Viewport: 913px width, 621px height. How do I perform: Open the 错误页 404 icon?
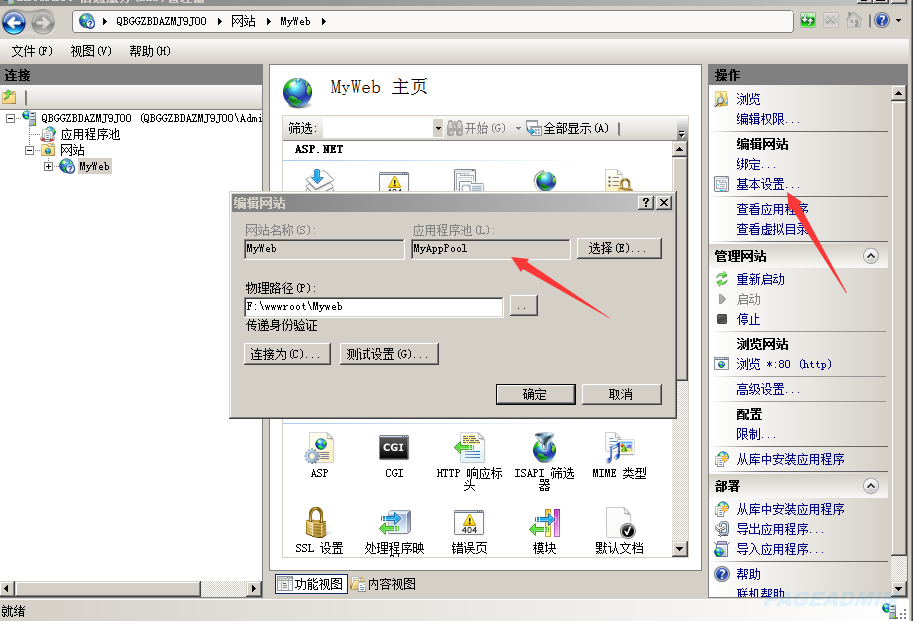click(x=469, y=523)
